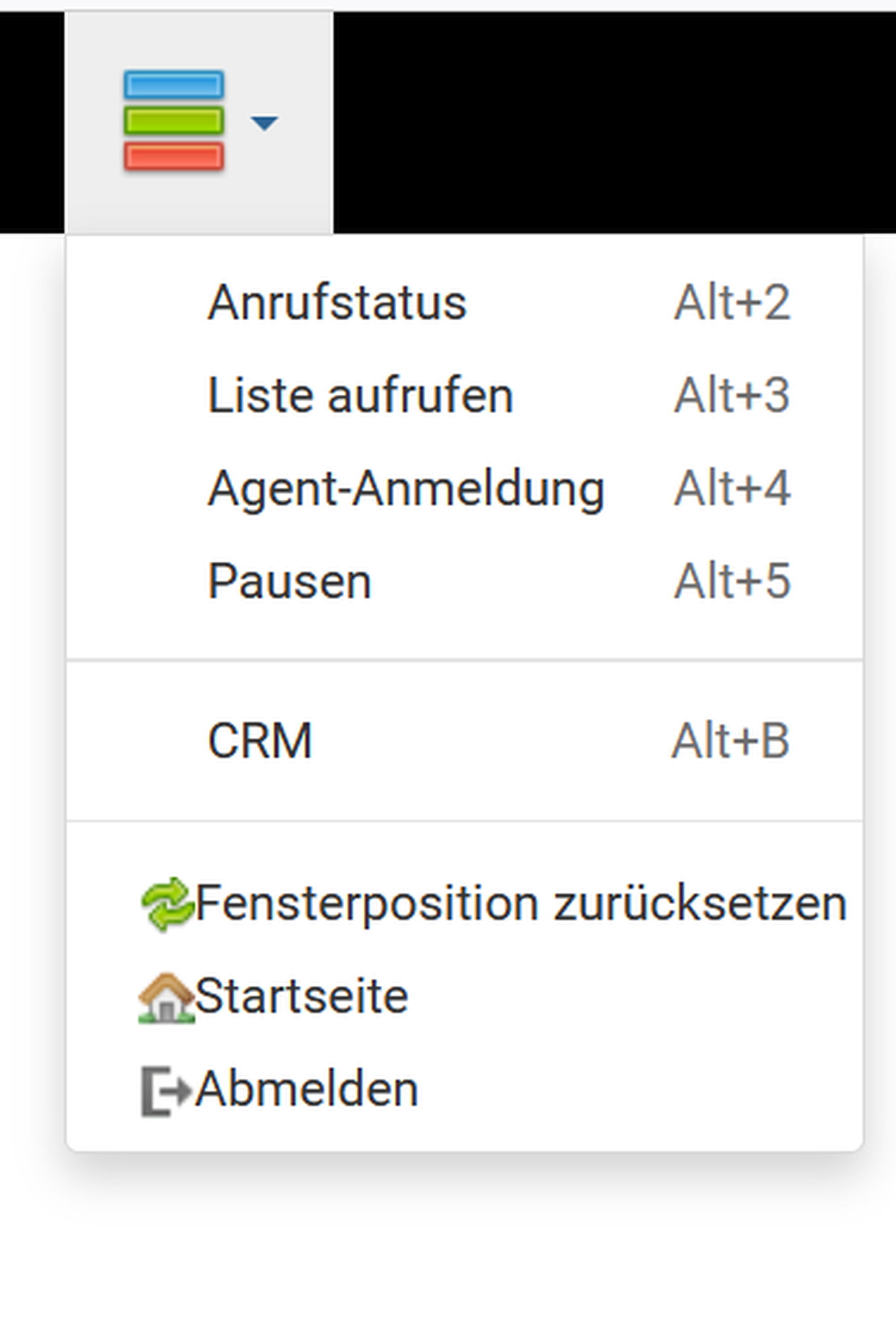Screen dimensions: 896x1337
Task: Choose Pausen menu item
Action: pyautogui.click(x=290, y=582)
